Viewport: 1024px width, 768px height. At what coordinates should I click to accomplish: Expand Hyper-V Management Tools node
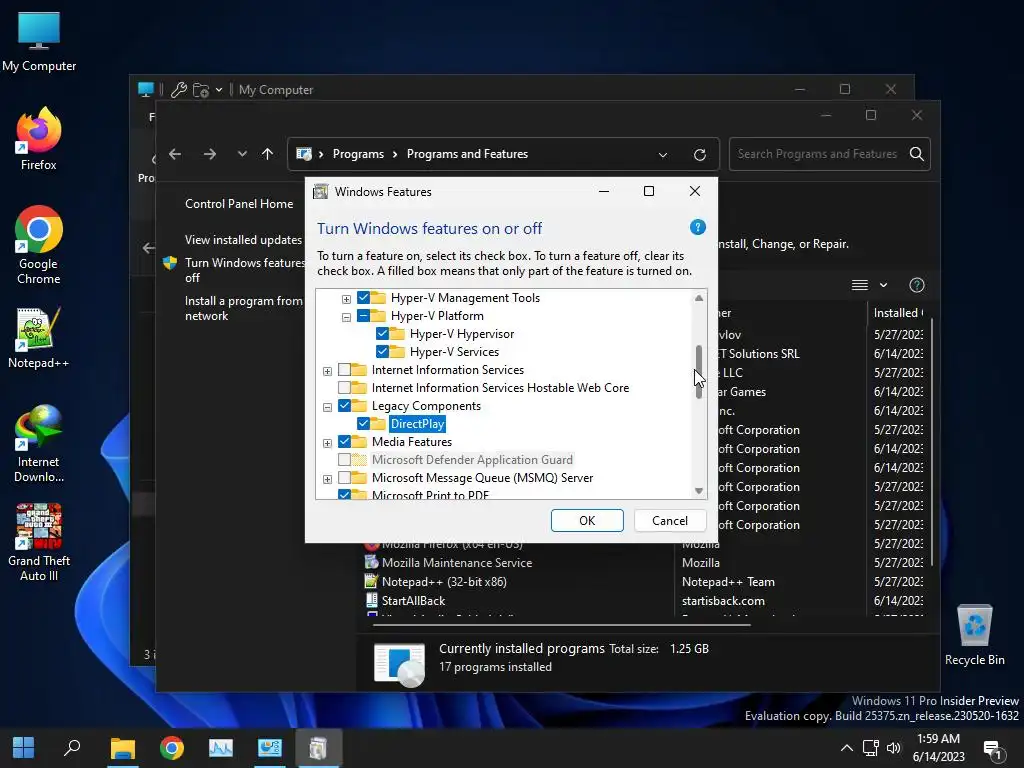[x=347, y=299]
